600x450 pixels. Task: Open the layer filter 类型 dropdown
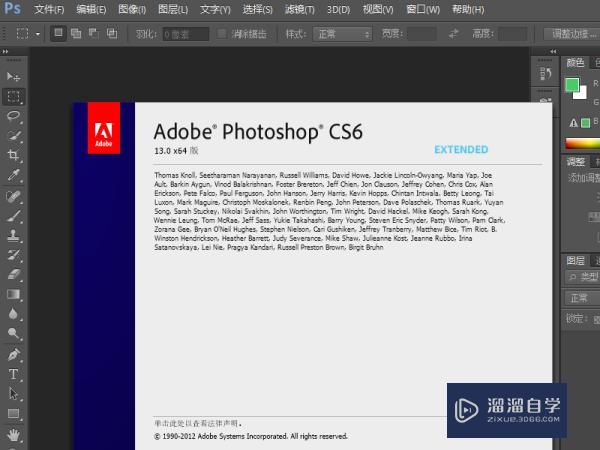point(582,277)
